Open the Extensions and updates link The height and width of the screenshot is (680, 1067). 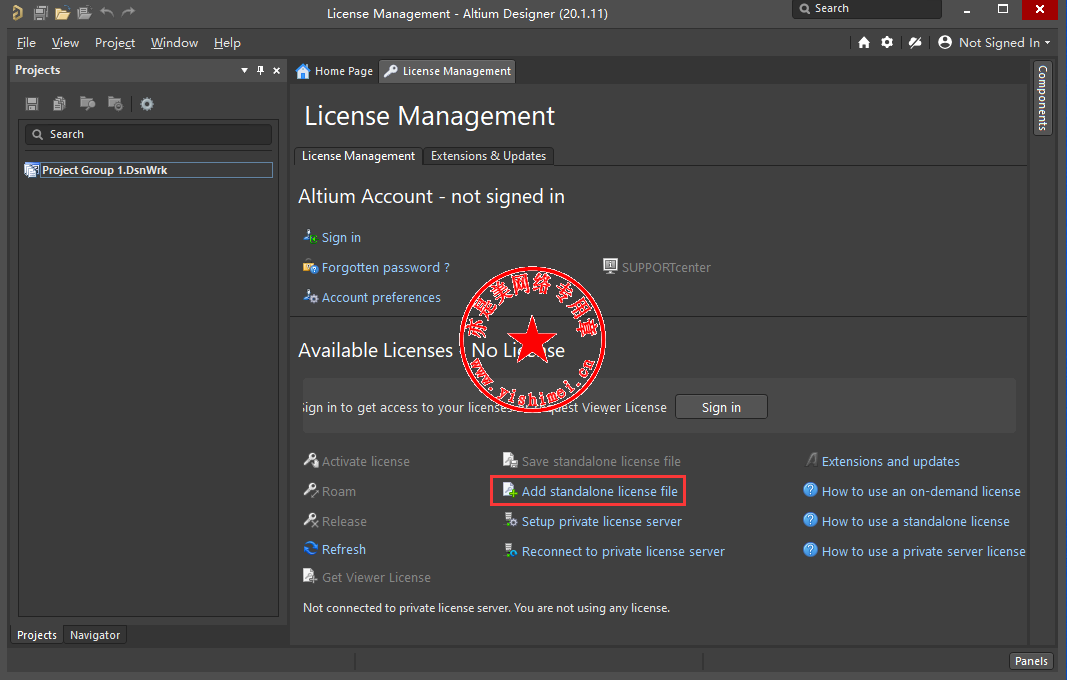[x=891, y=462]
